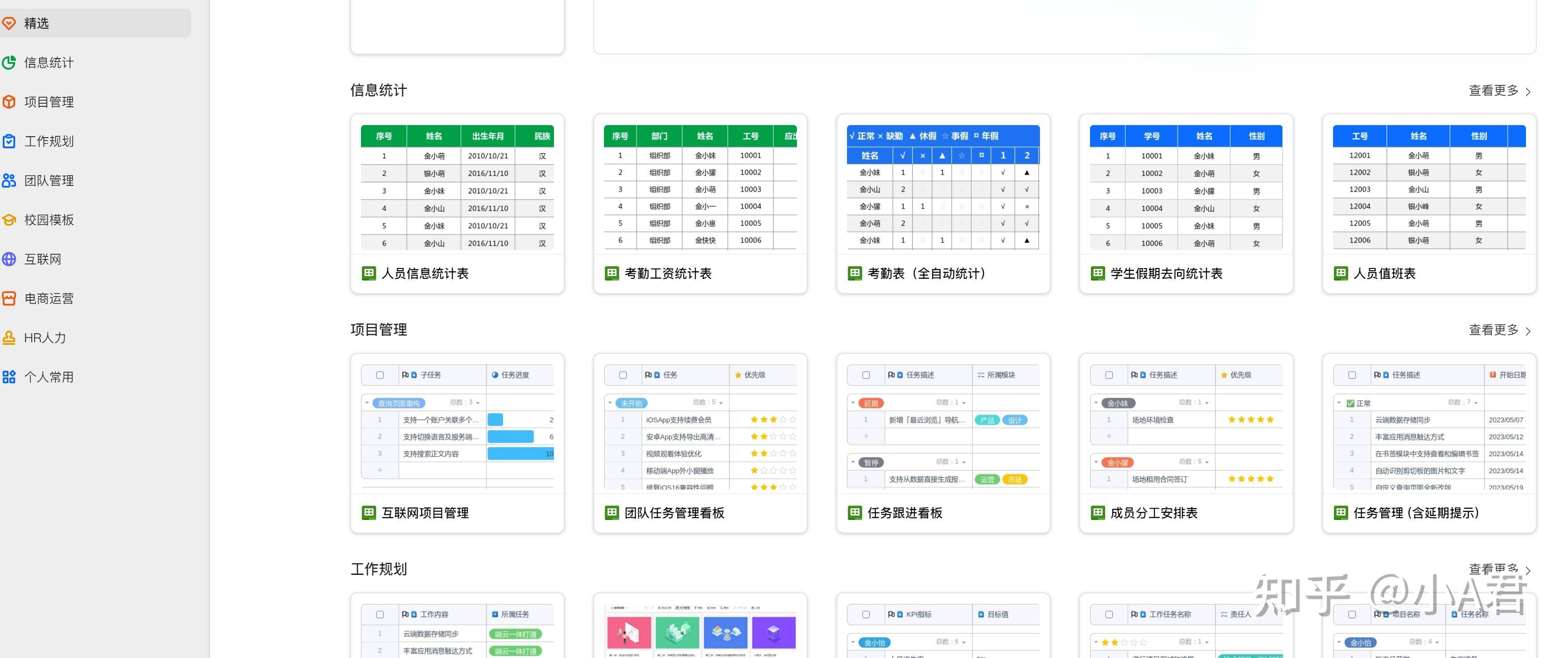
Task: Open 总数 : 7 dropdown in 任务管理 preview
Action: [1463, 402]
